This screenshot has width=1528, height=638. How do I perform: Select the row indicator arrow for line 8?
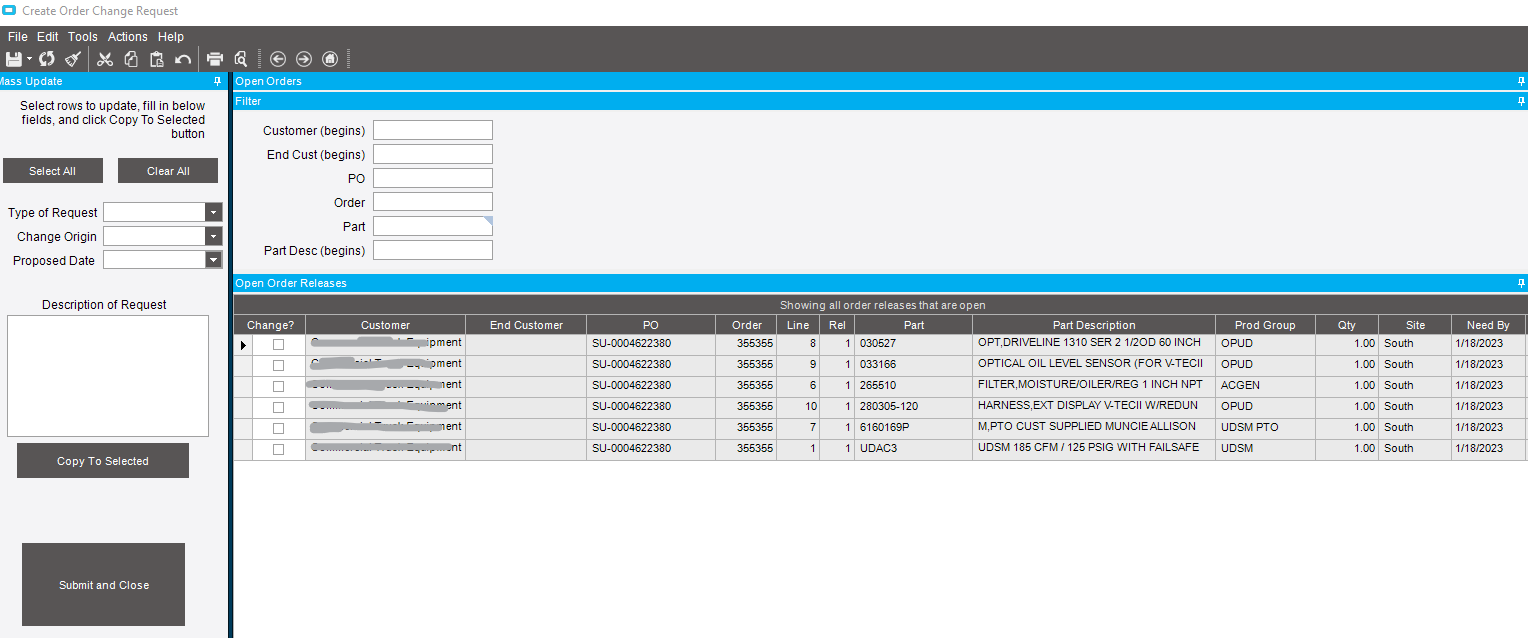coord(243,345)
